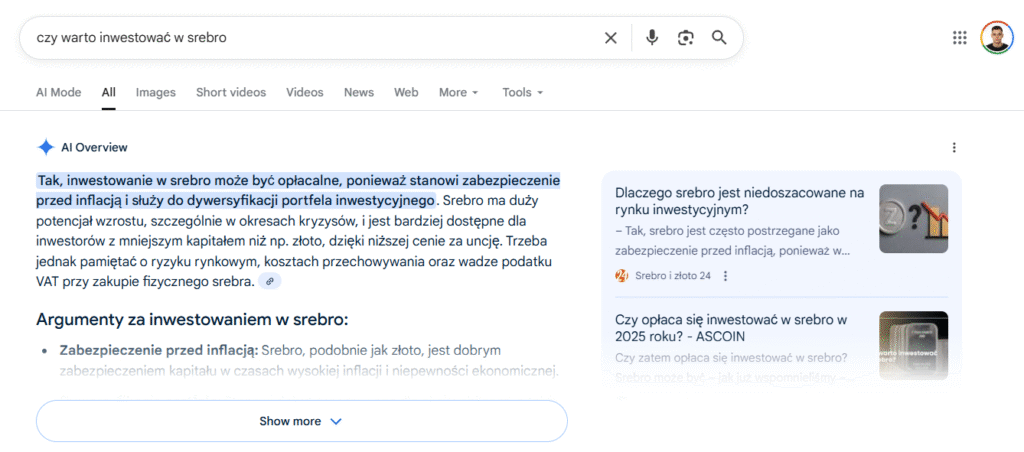Submit search using the magnifier icon
This screenshot has width=1024, height=452.
(x=719, y=38)
